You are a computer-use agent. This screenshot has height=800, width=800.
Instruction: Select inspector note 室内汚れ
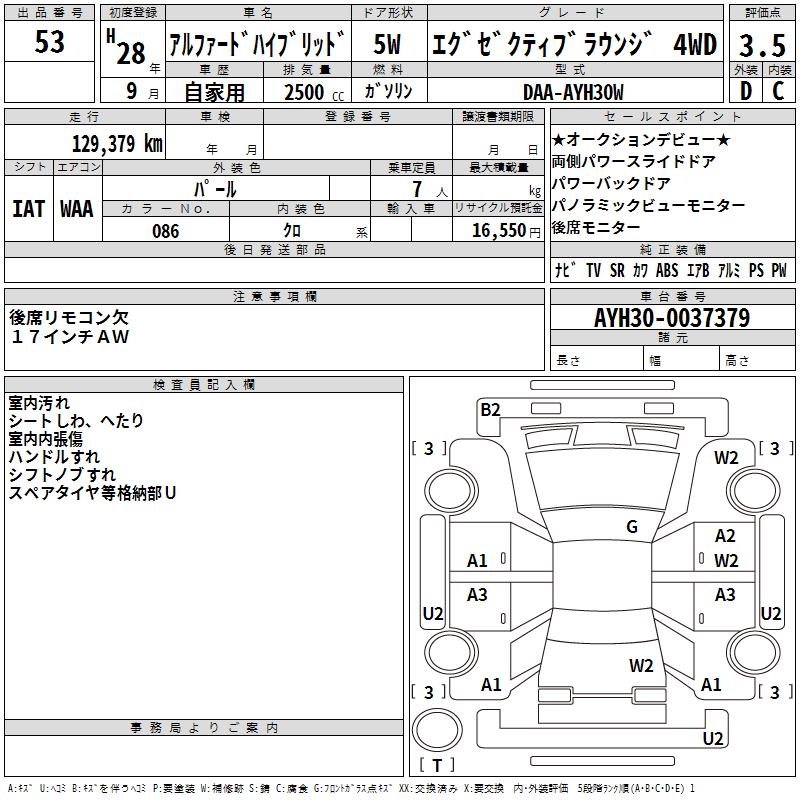tap(39, 403)
